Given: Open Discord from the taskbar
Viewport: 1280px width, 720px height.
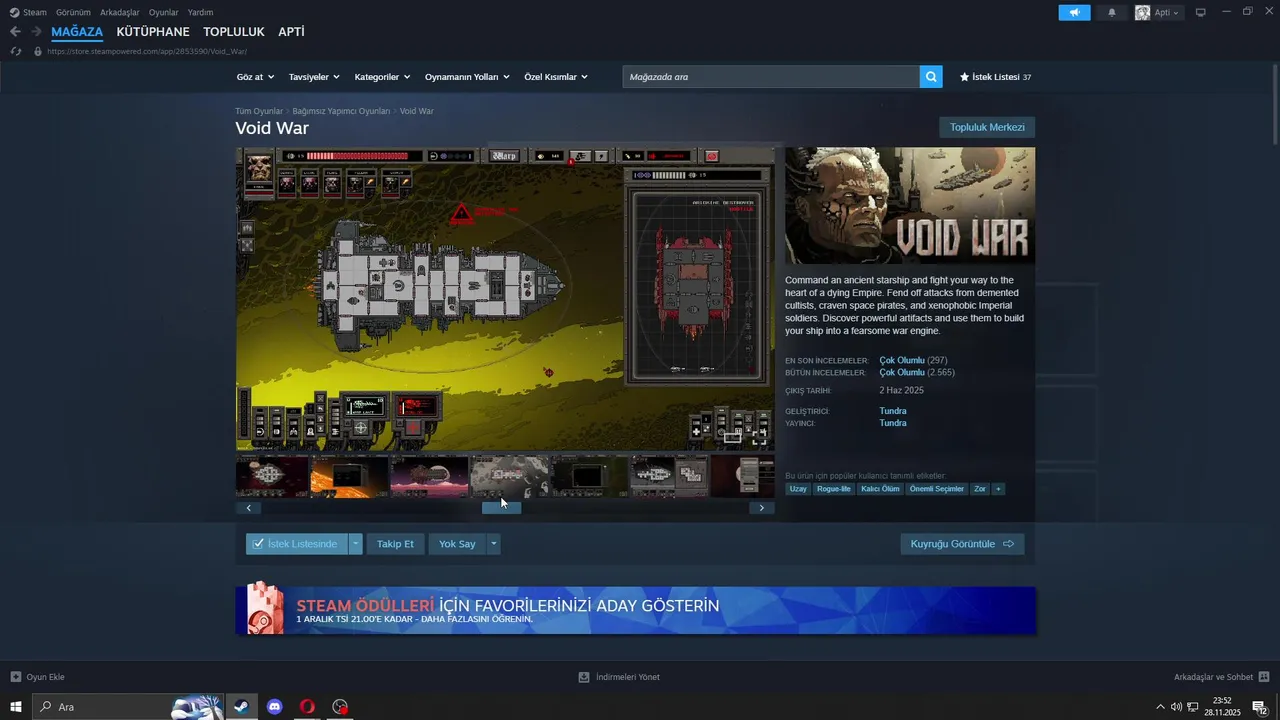Looking at the screenshot, I should tap(274, 707).
